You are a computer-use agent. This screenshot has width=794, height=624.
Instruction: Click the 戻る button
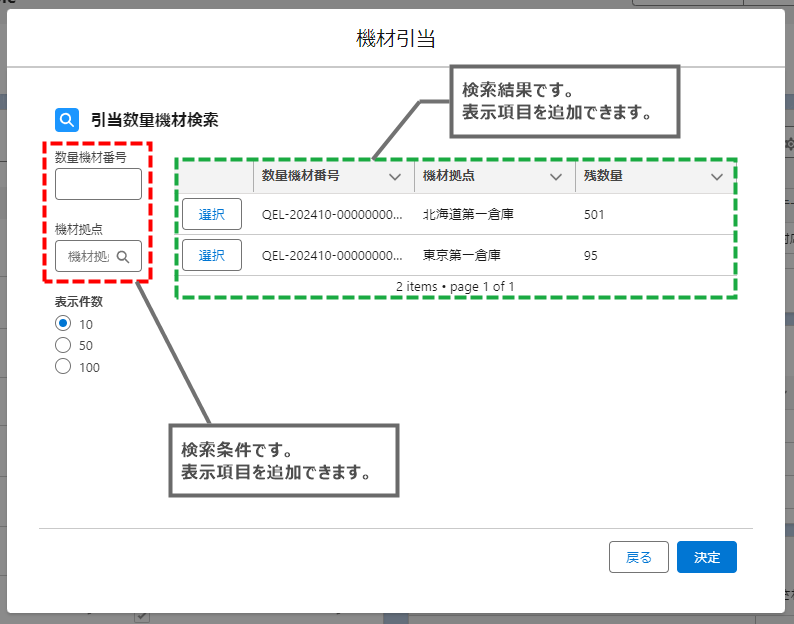click(638, 557)
